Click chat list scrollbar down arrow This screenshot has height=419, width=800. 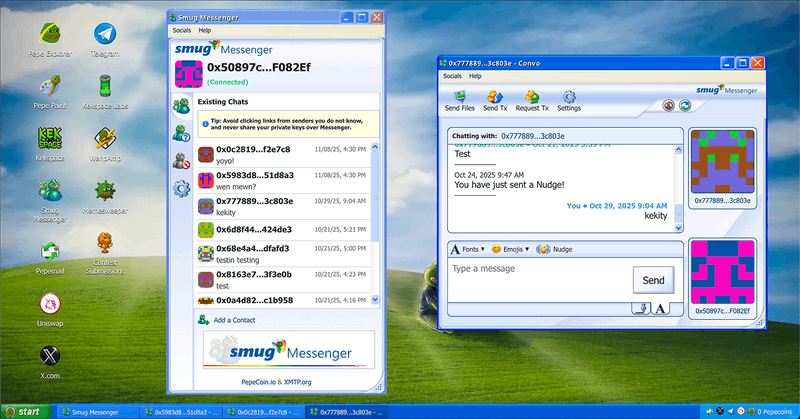coord(375,300)
